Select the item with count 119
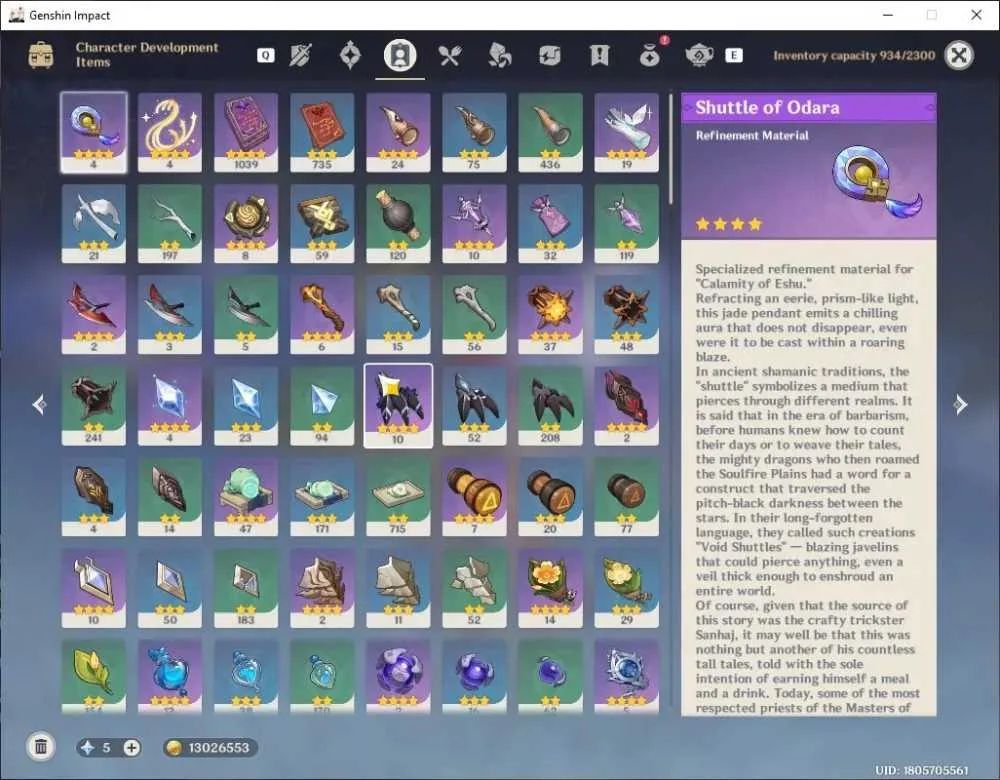The height and width of the screenshot is (780, 1000). (x=626, y=224)
